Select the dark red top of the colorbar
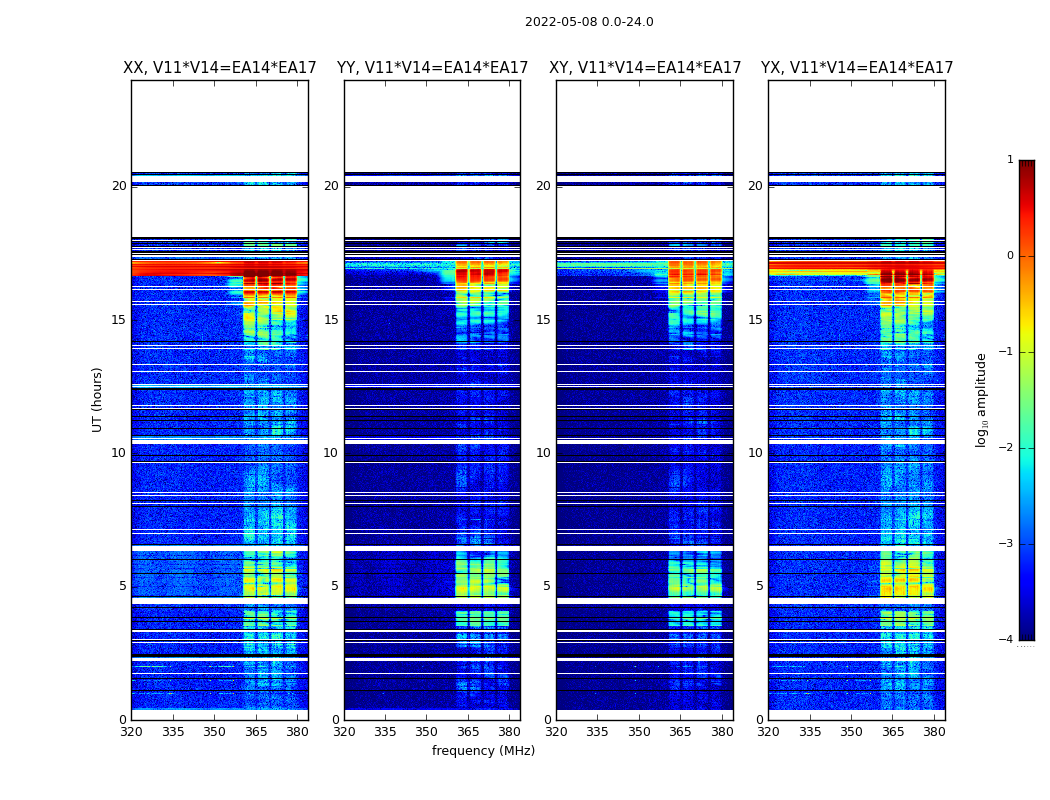This screenshot has height=800, width=1050. pos(1027,165)
